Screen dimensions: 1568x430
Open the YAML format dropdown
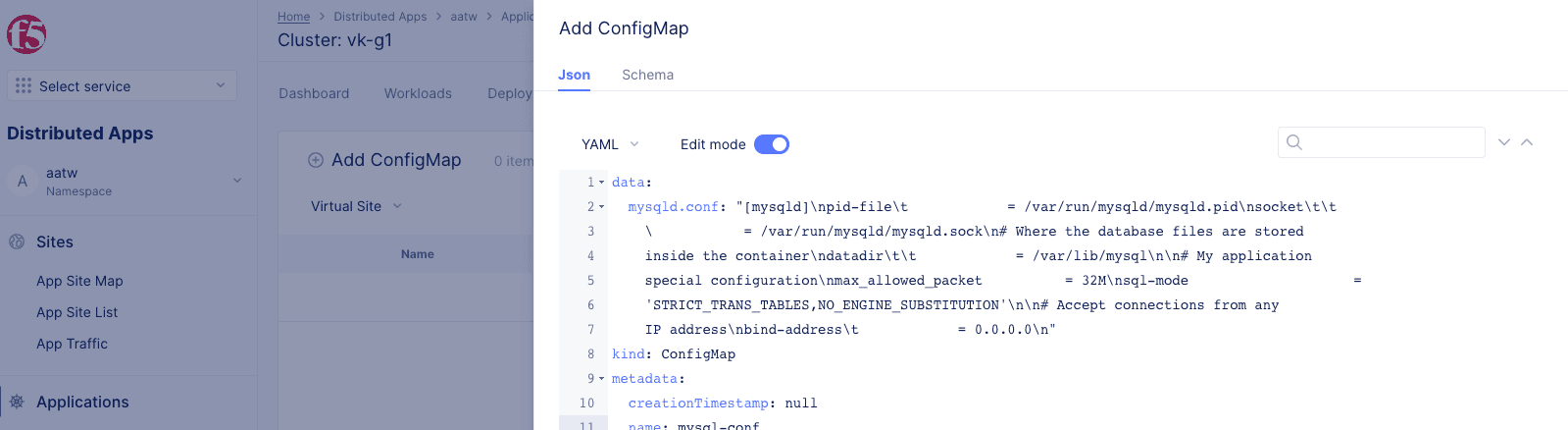point(610,144)
